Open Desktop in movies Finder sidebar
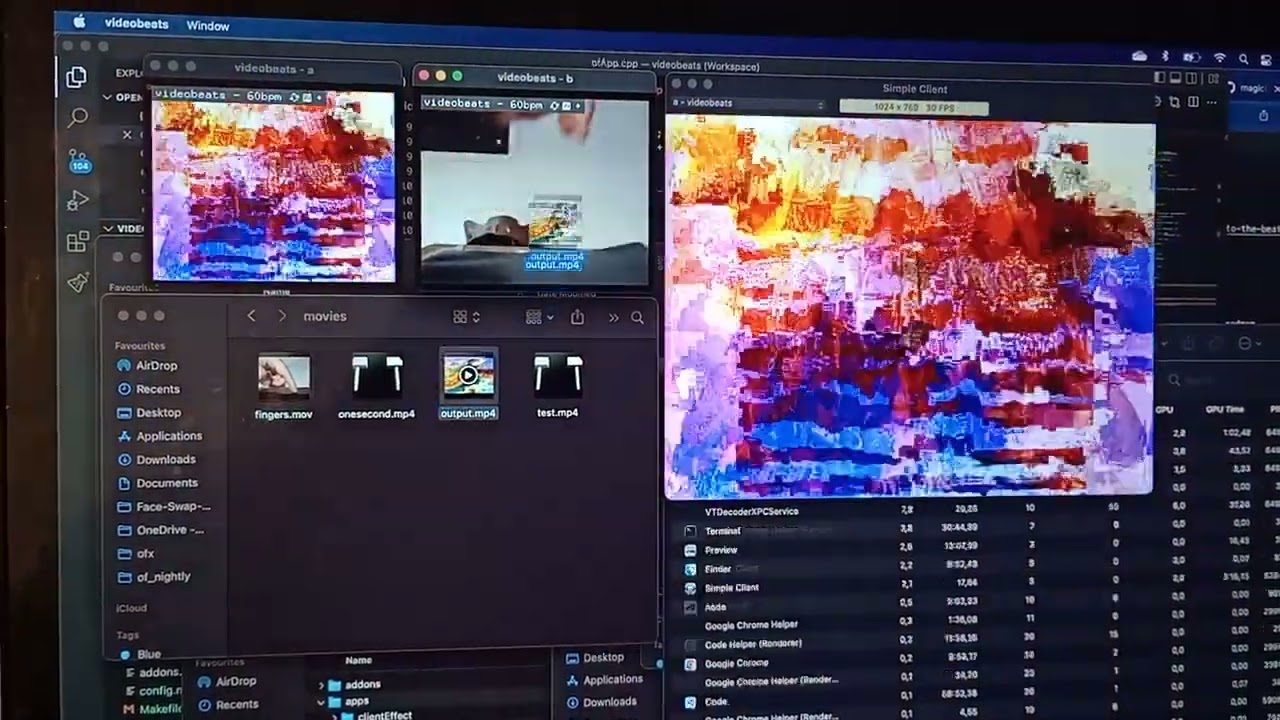 [x=149, y=412]
